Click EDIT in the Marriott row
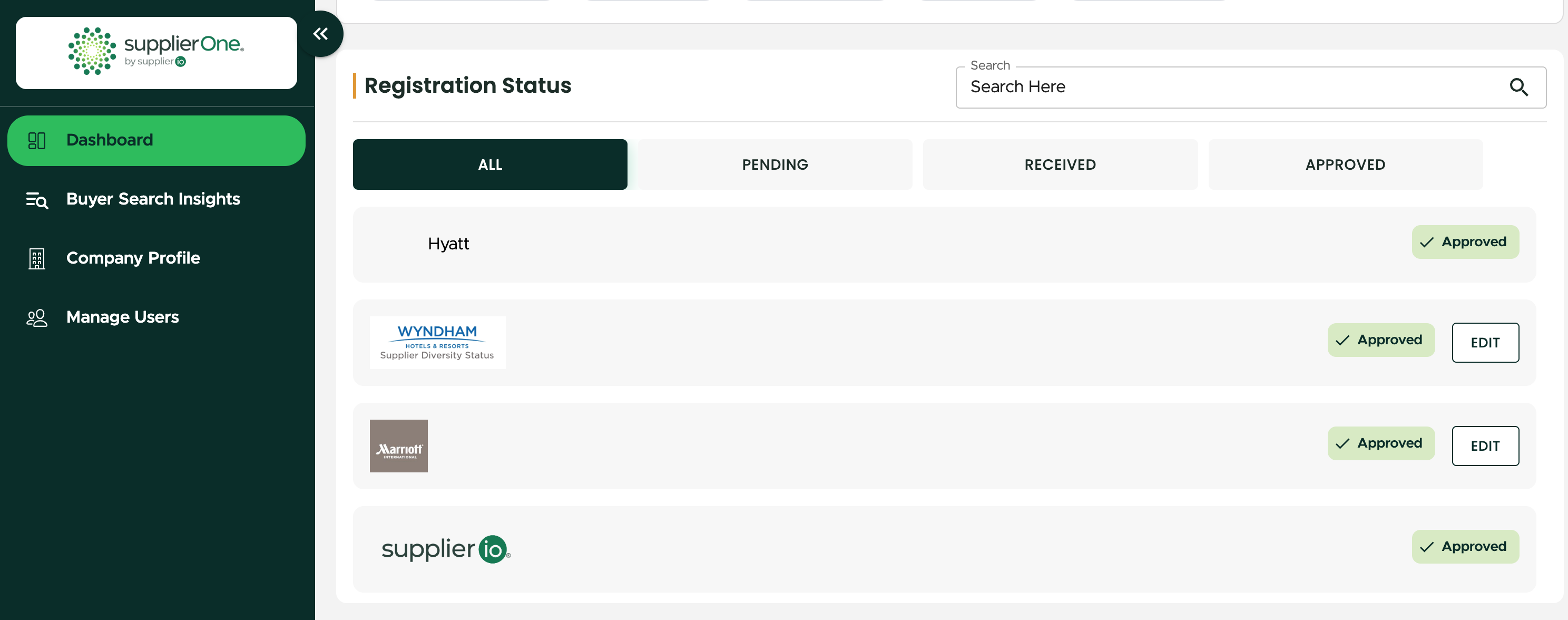 [x=1485, y=446]
